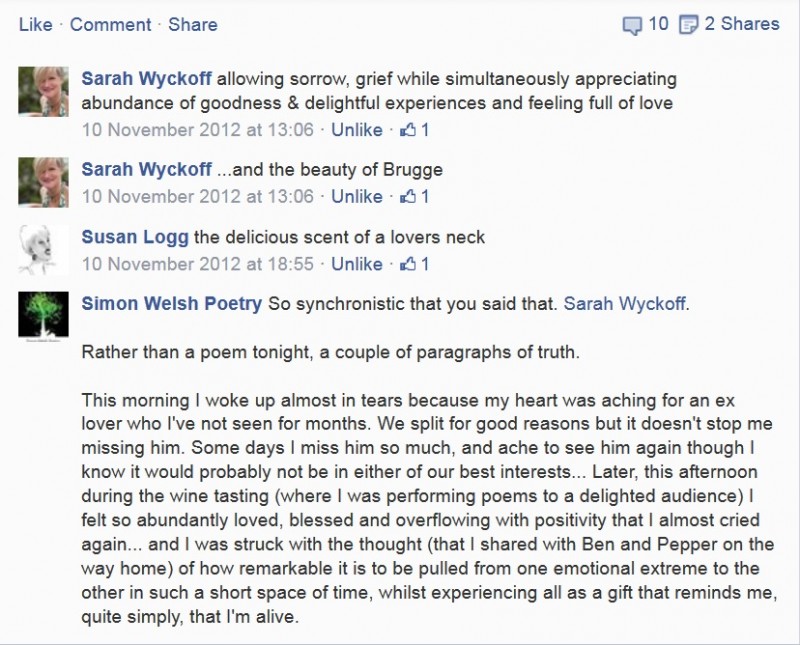Screen dimensions: 800x645
Task: Click the comments speech bubble icon
Action: coord(632,25)
